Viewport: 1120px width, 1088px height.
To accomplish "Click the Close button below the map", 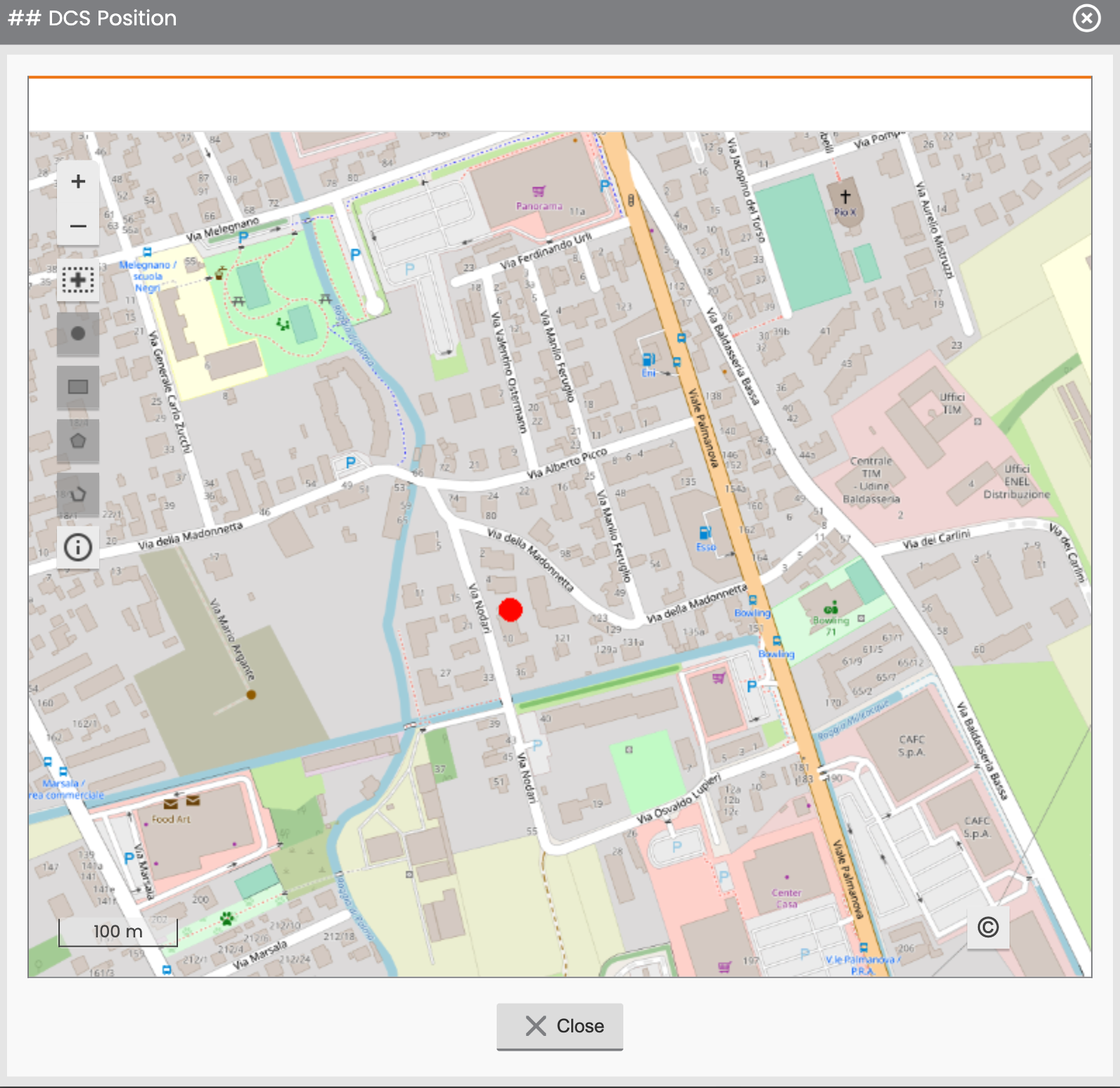I will 560,1026.
